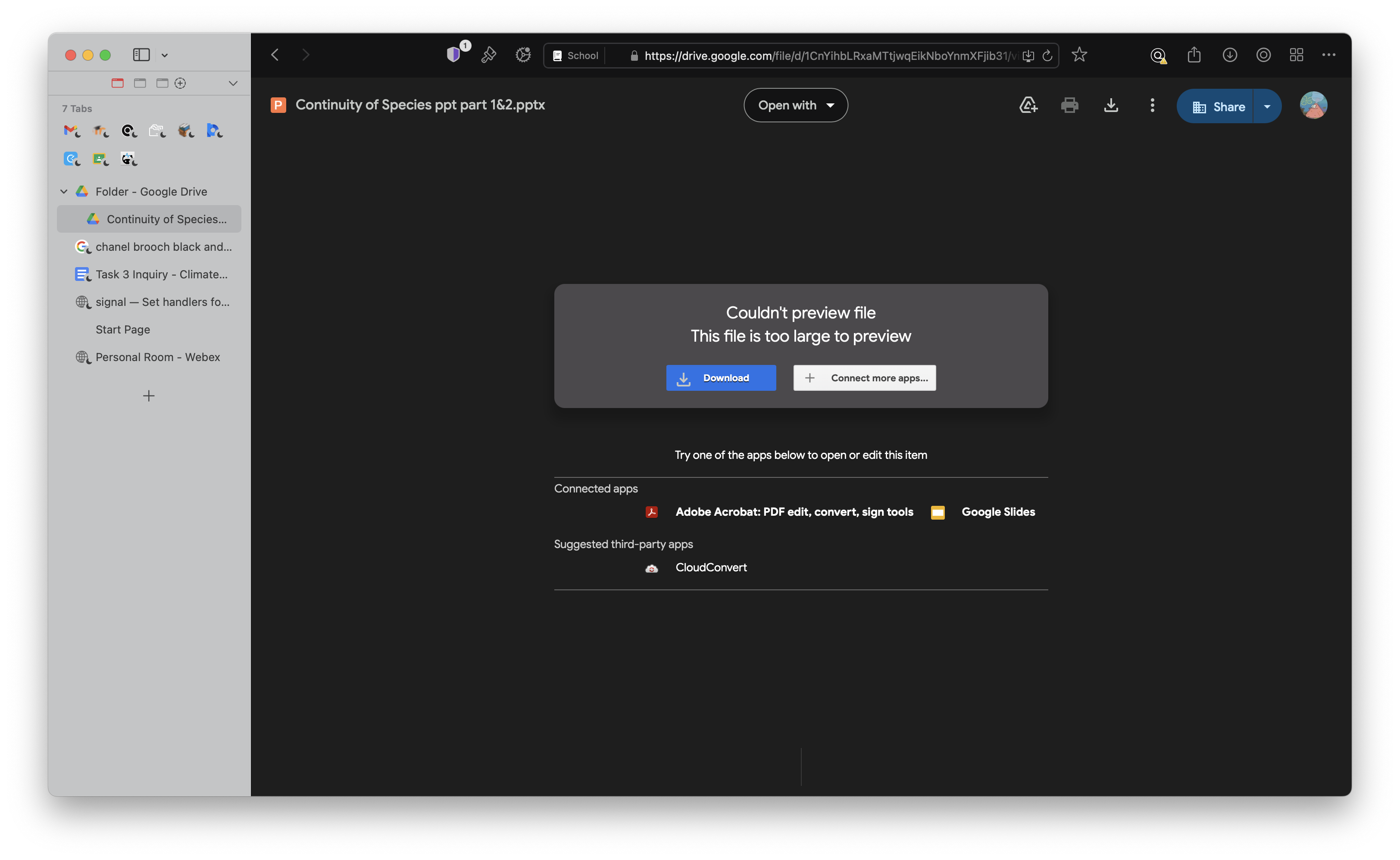Open the Open with dropdown

tap(795, 105)
